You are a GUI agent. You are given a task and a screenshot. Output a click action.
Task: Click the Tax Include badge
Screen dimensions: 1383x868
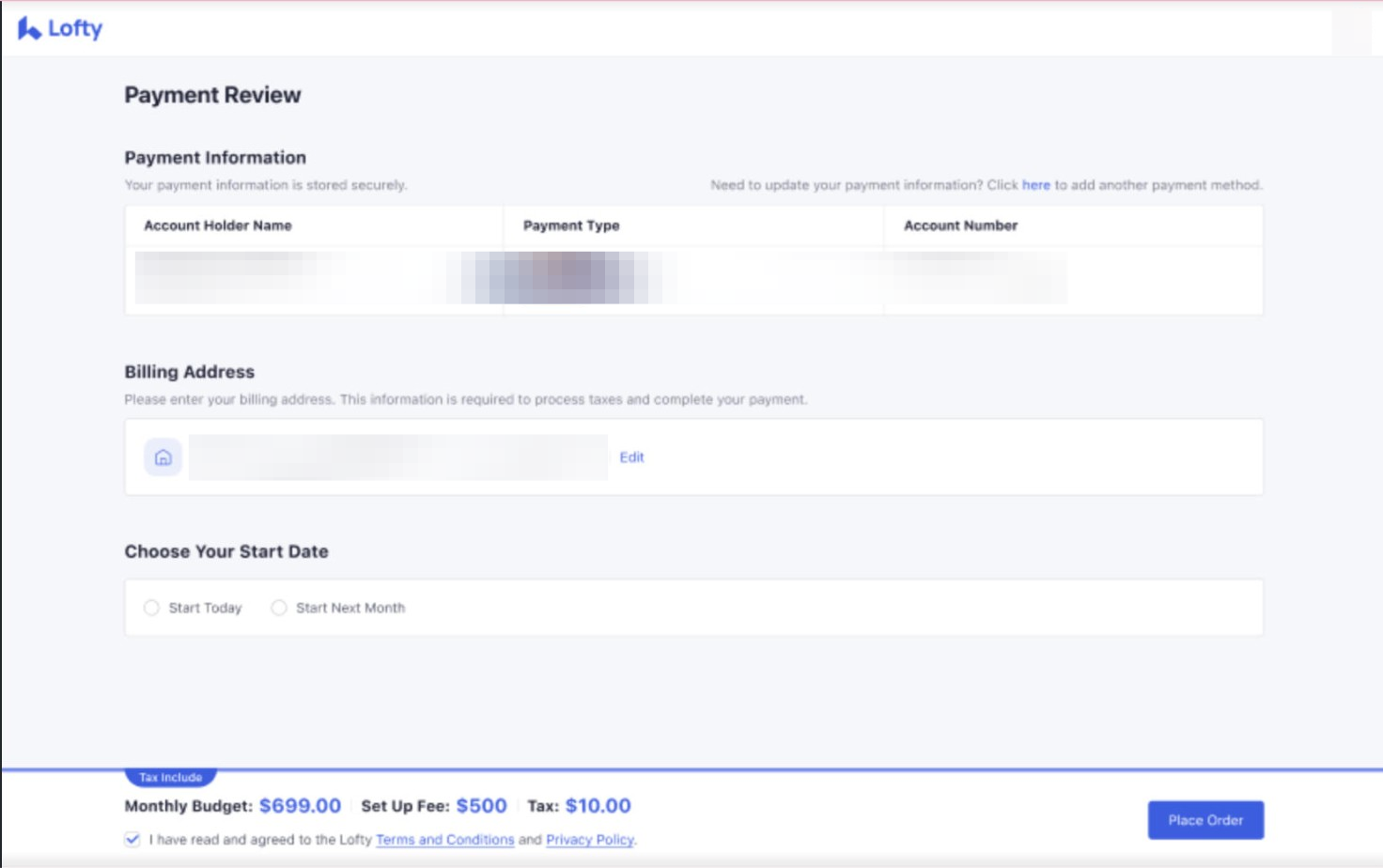(x=170, y=778)
